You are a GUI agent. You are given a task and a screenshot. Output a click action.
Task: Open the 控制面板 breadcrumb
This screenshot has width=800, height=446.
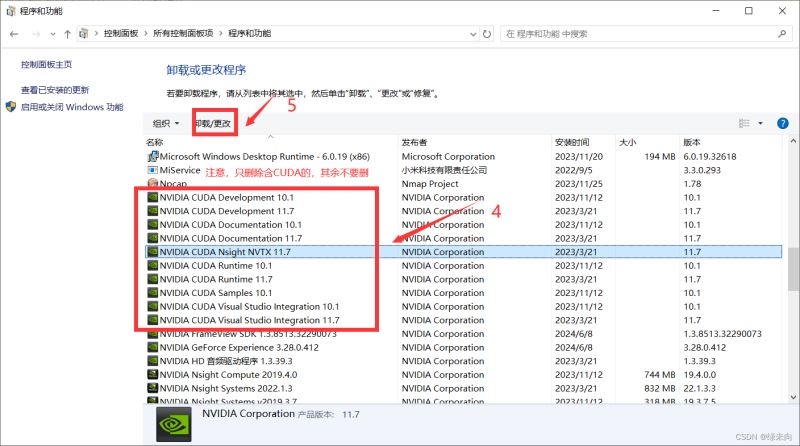tap(121, 33)
